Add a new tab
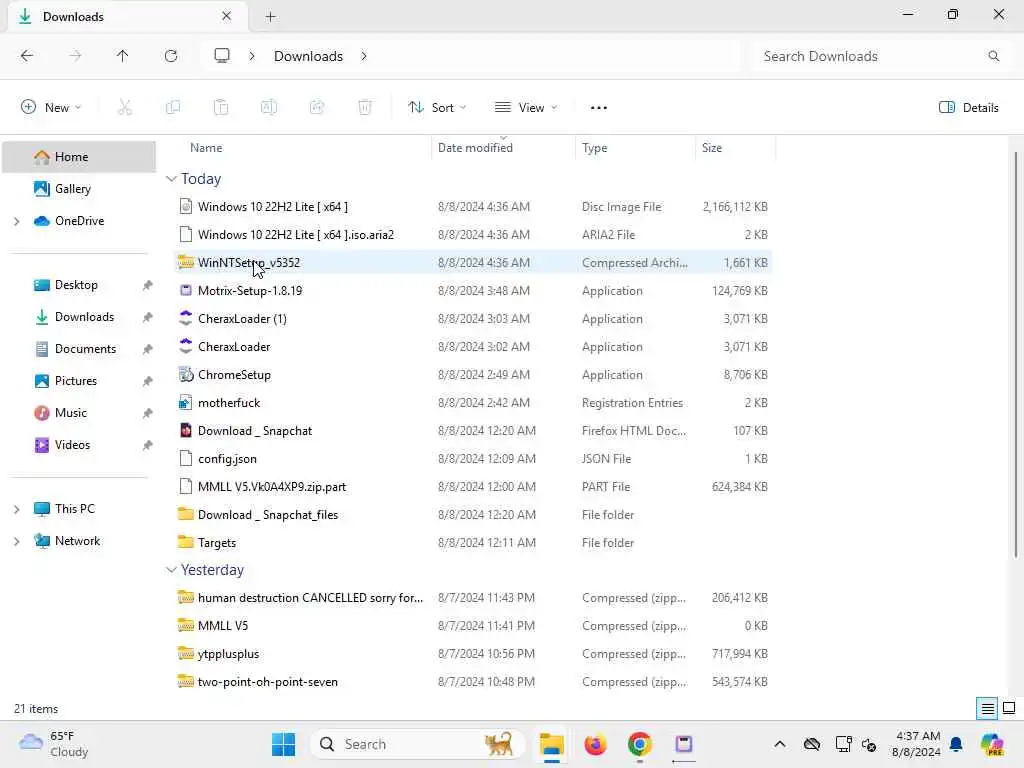The image size is (1024, 768). coord(270,17)
